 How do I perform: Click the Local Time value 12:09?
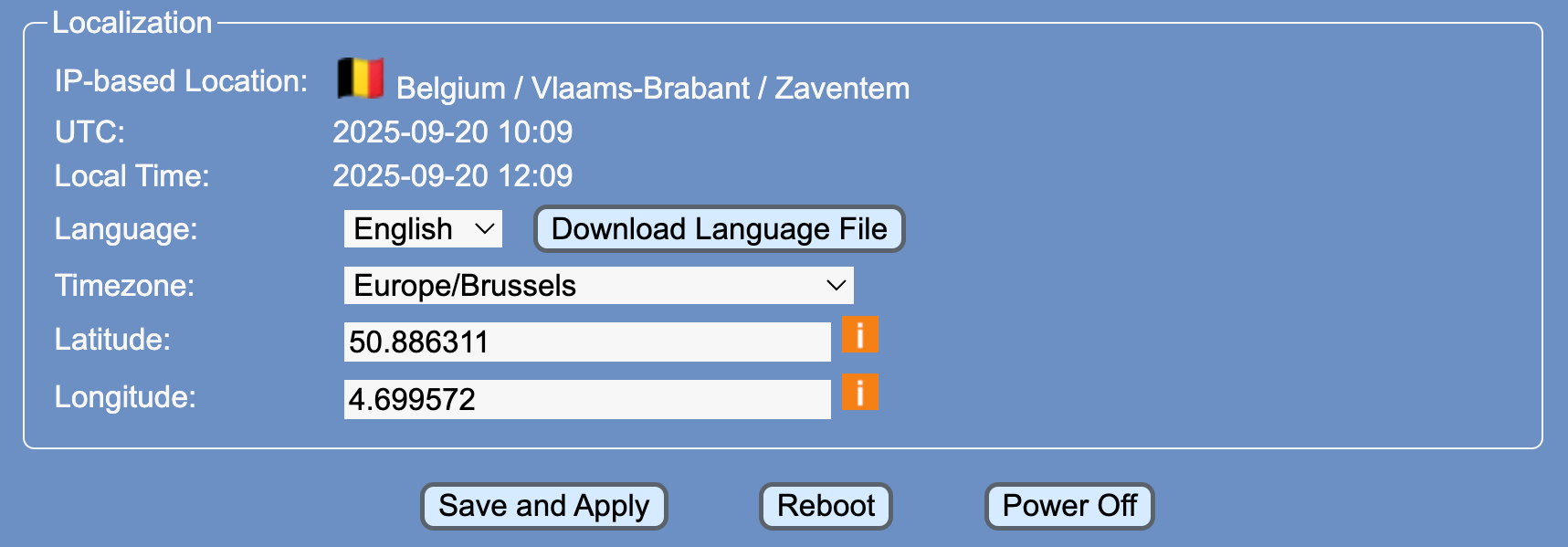[x=535, y=176]
